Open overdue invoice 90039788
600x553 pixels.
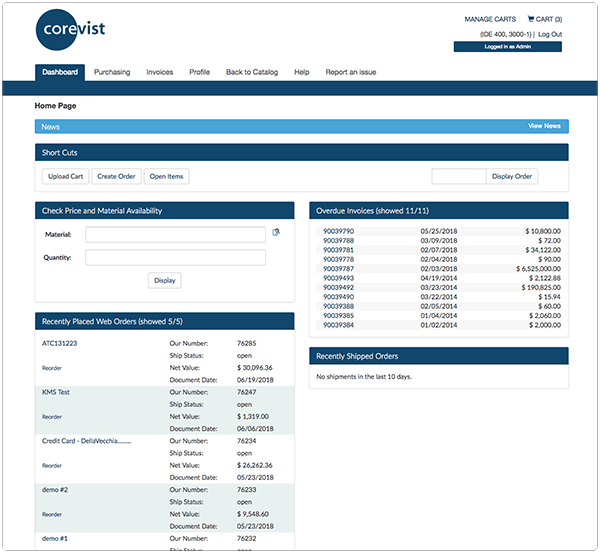tap(338, 241)
